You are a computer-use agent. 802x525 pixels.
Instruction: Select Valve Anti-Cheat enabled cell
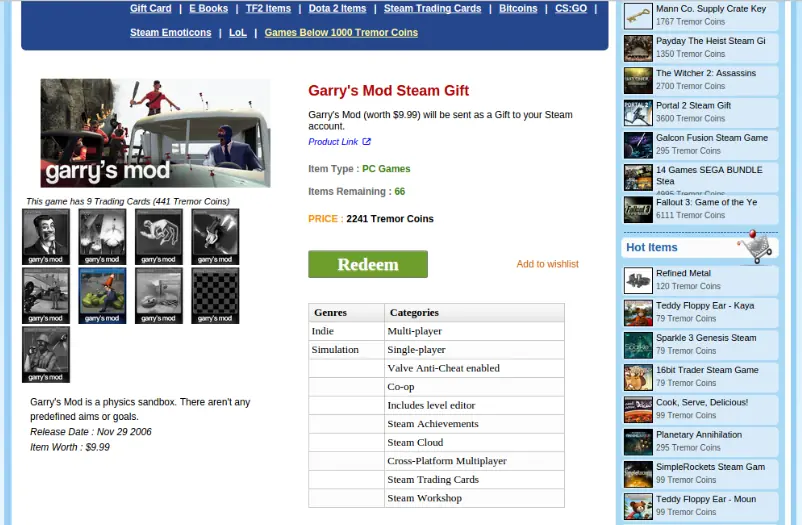tap(474, 368)
